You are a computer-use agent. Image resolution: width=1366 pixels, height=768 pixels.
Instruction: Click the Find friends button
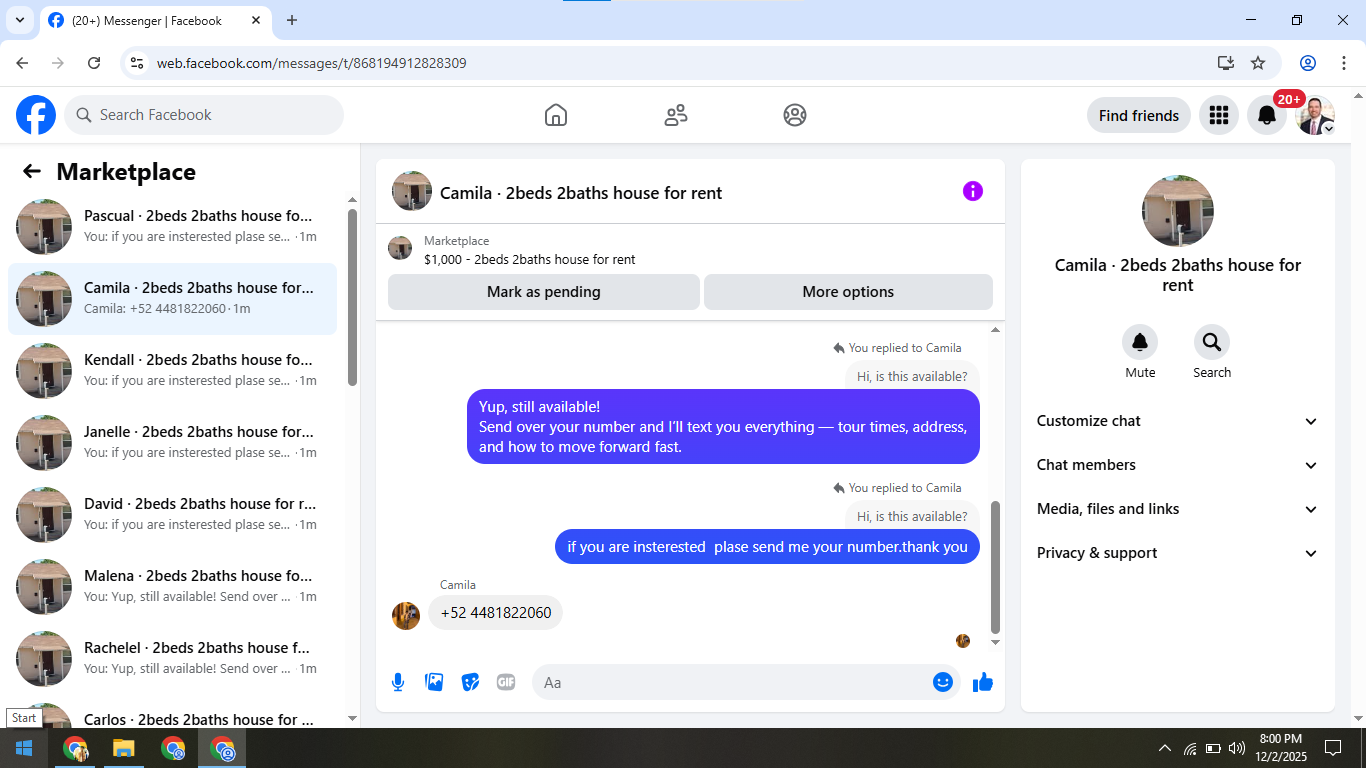1139,115
